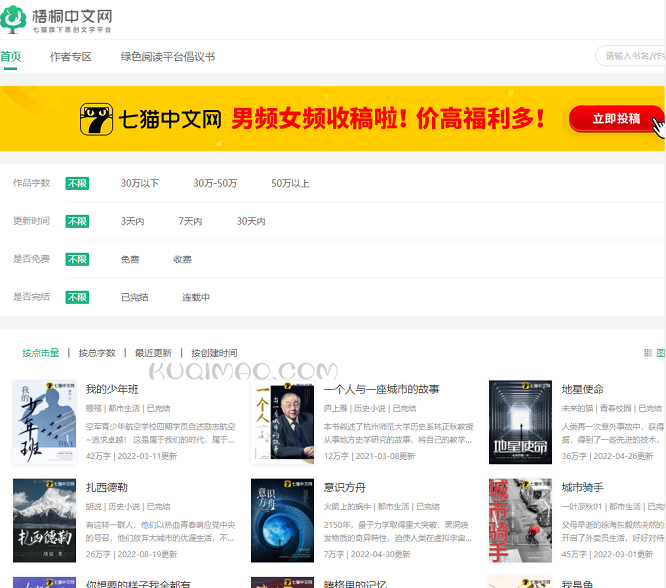Image resolution: width=666 pixels, height=588 pixels.
Task: Filter updates within 3天内
Action: pyautogui.click(x=133, y=221)
